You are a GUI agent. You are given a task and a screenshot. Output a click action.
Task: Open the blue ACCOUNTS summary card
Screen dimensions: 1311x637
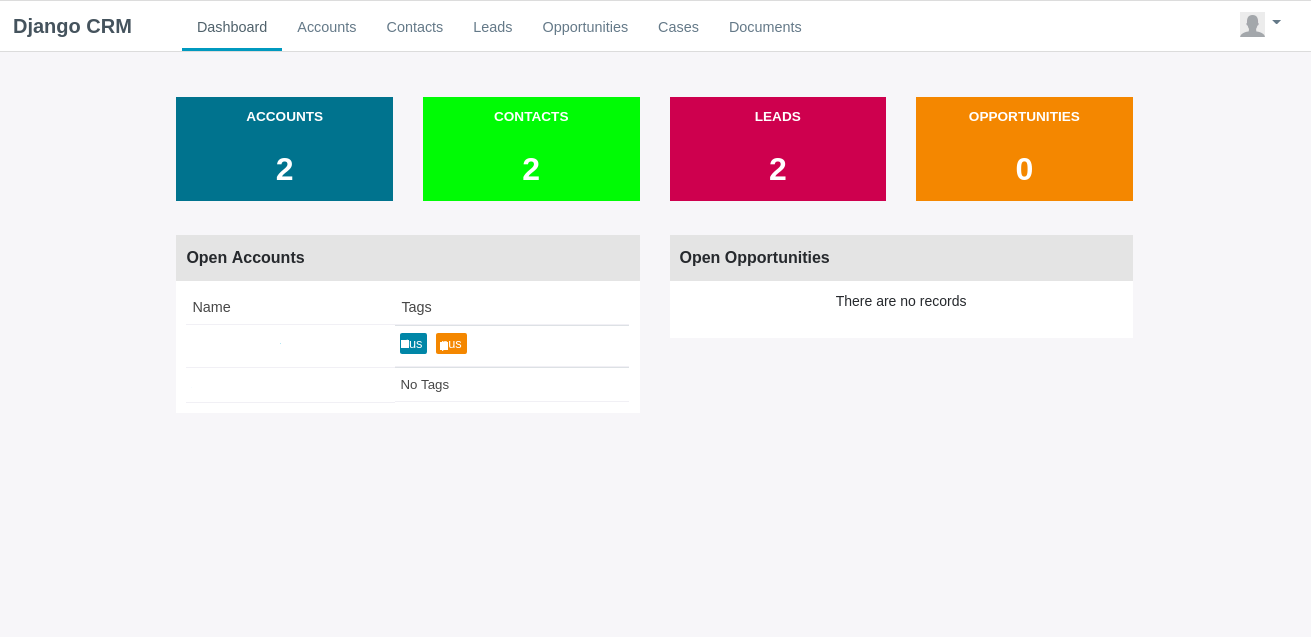point(284,149)
